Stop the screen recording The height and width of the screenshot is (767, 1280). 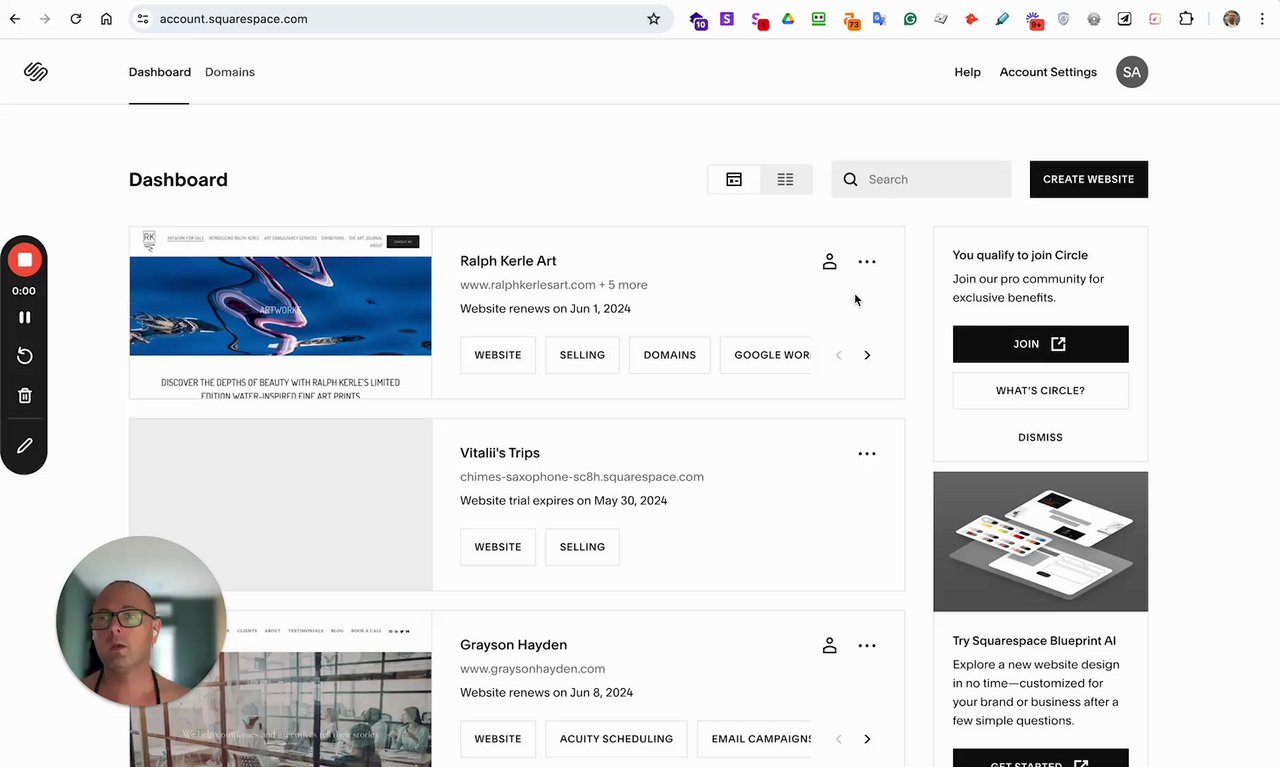click(24, 260)
